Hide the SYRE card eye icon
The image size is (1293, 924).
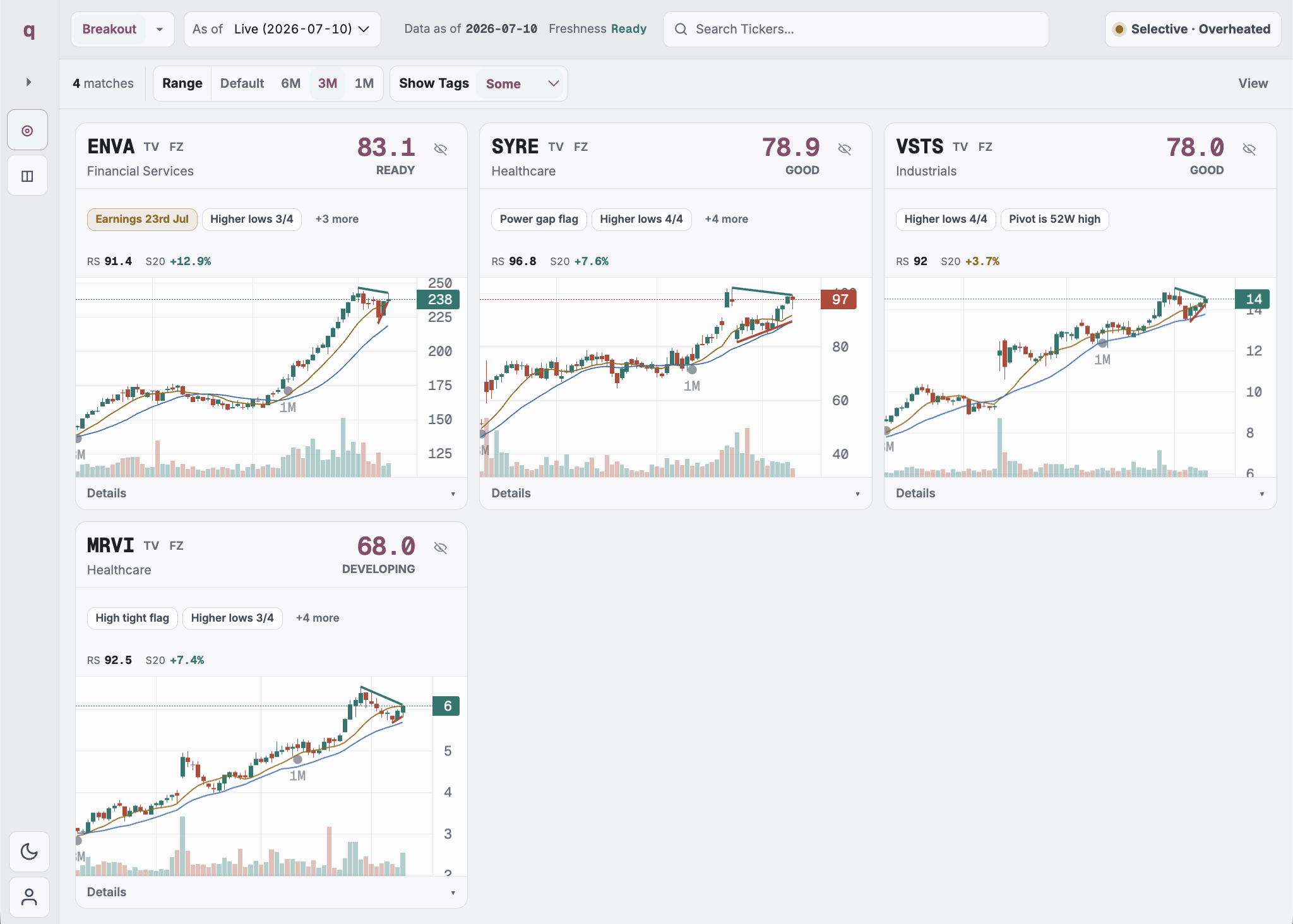pos(844,149)
